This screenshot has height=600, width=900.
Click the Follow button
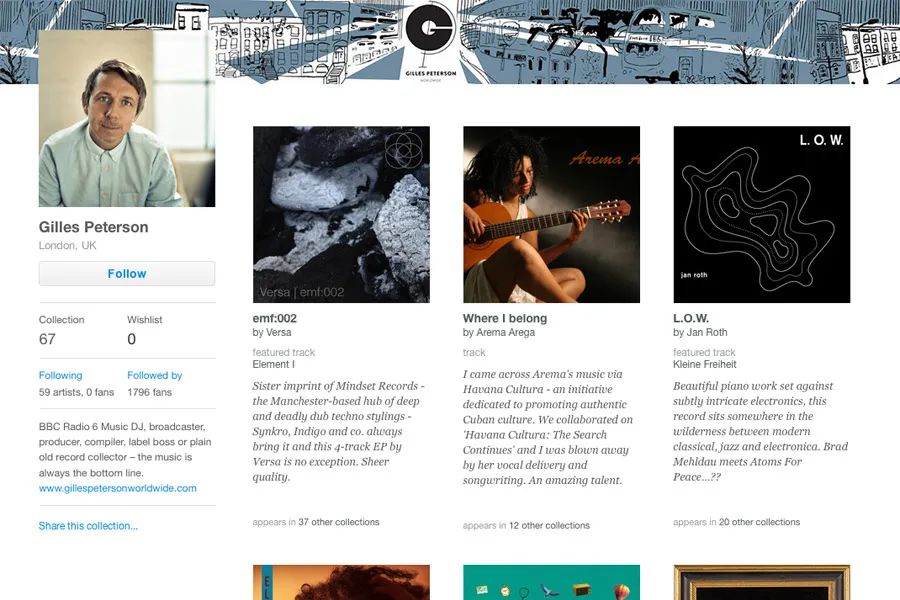pyautogui.click(x=127, y=274)
